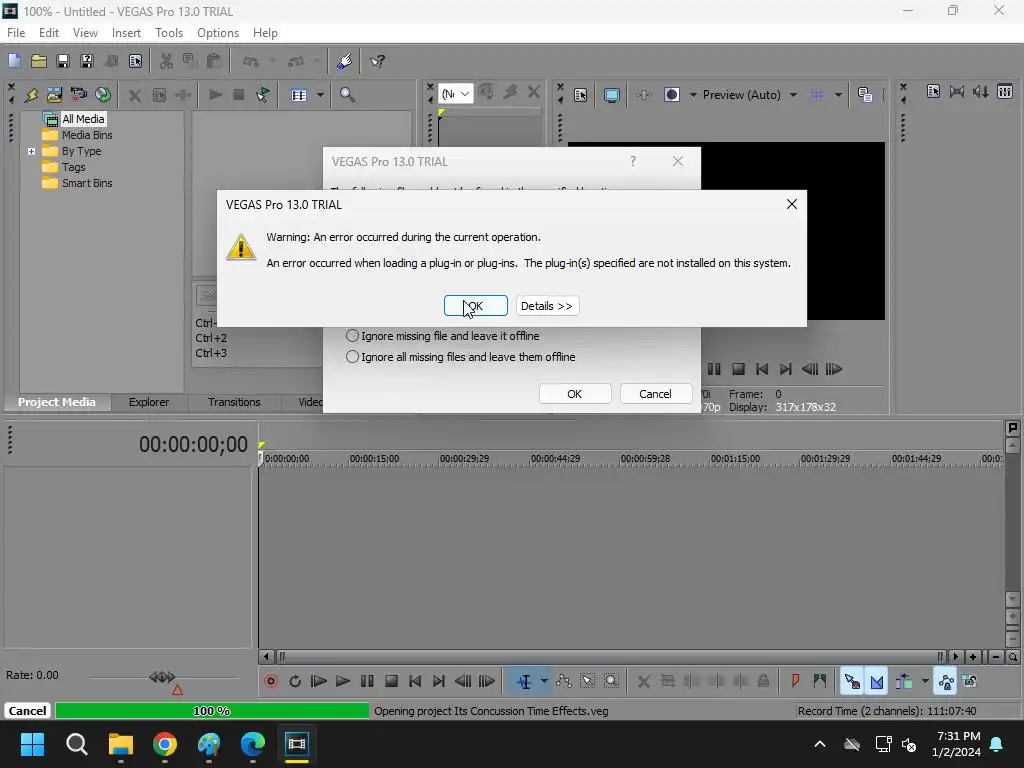Click the green 100 % progress bar
The image size is (1024, 768).
212,711
